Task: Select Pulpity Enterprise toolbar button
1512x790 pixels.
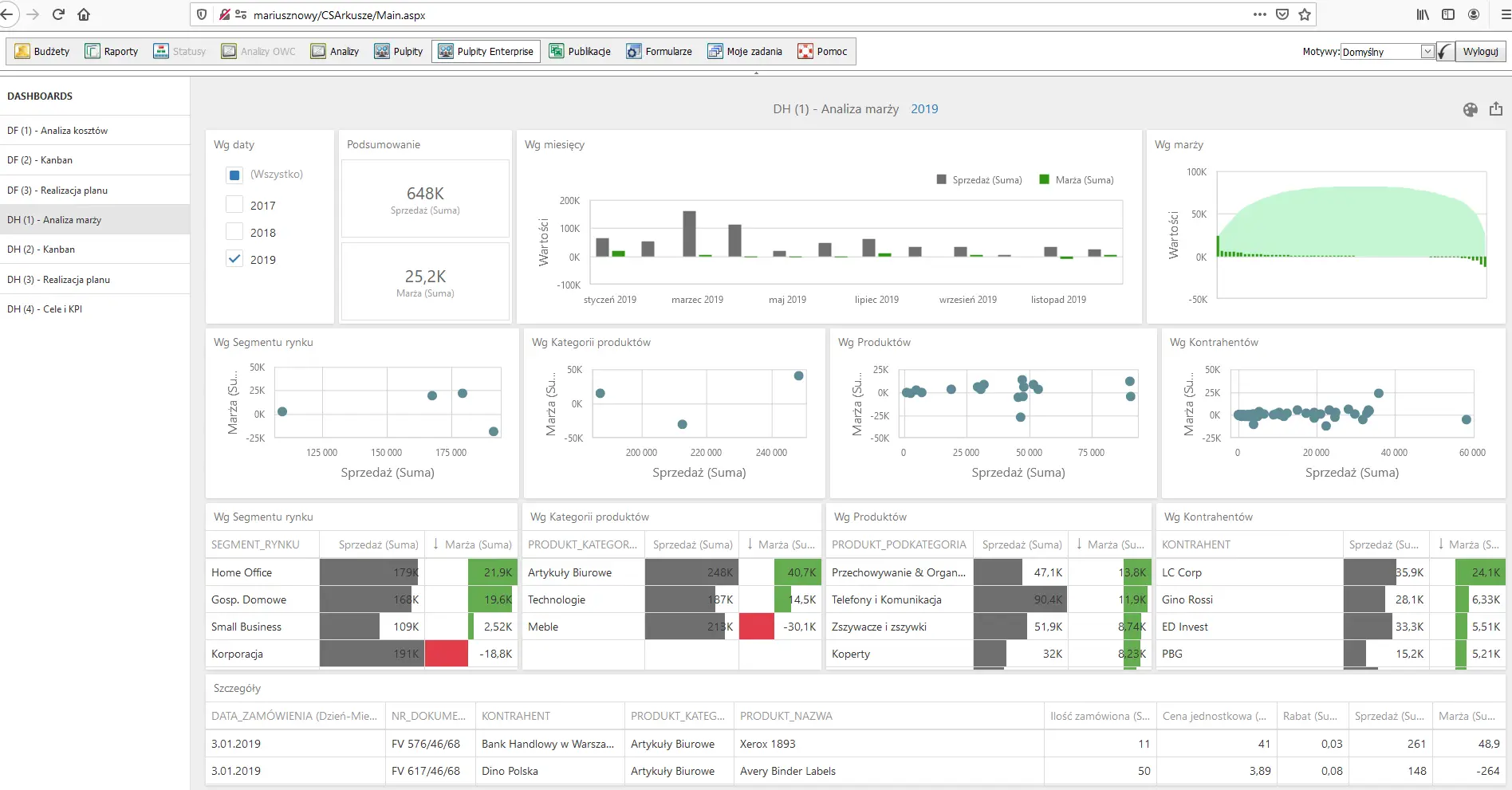Action: pos(486,51)
